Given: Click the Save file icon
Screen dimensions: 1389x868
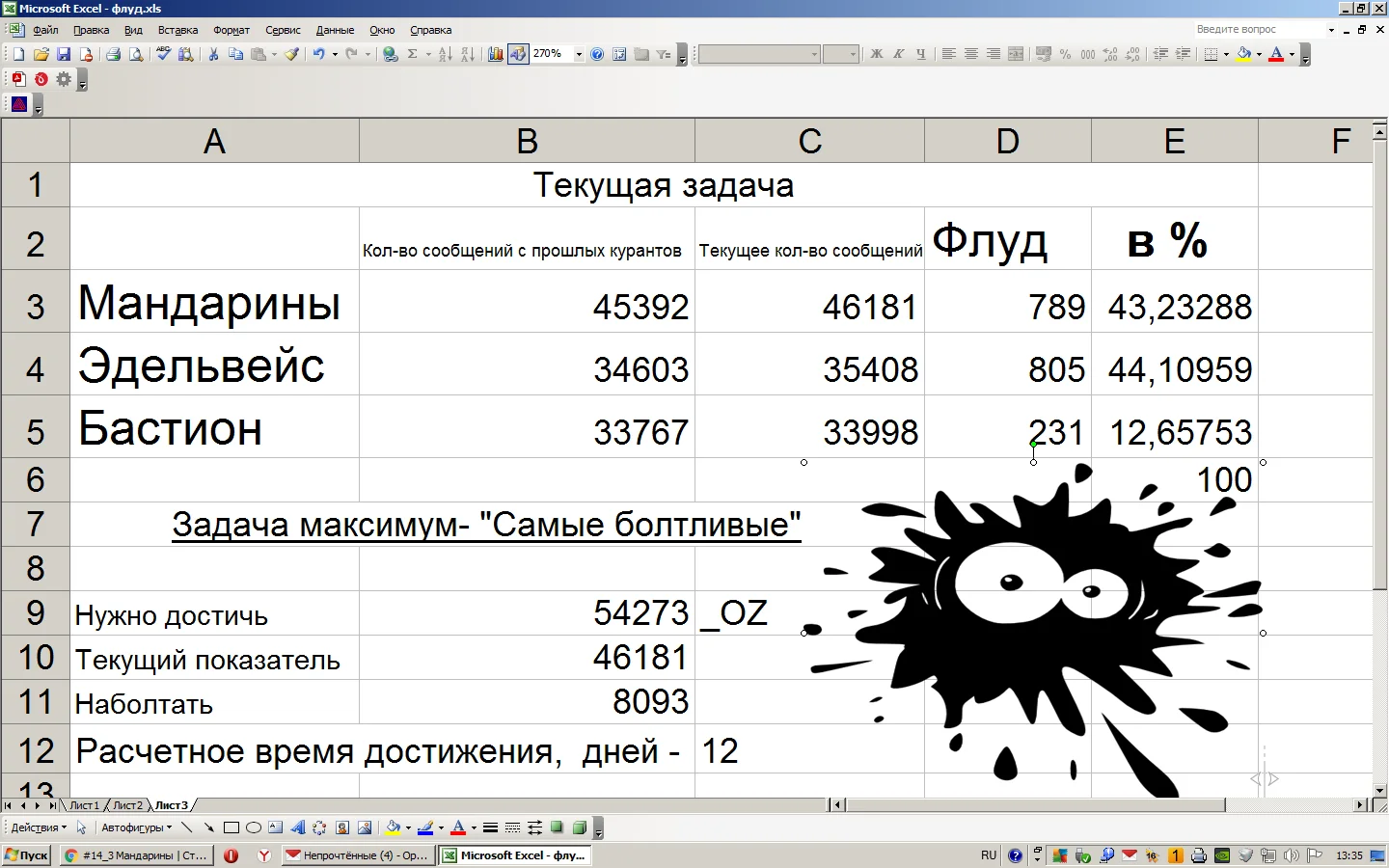Looking at the screenshot, I should point(64,54).
